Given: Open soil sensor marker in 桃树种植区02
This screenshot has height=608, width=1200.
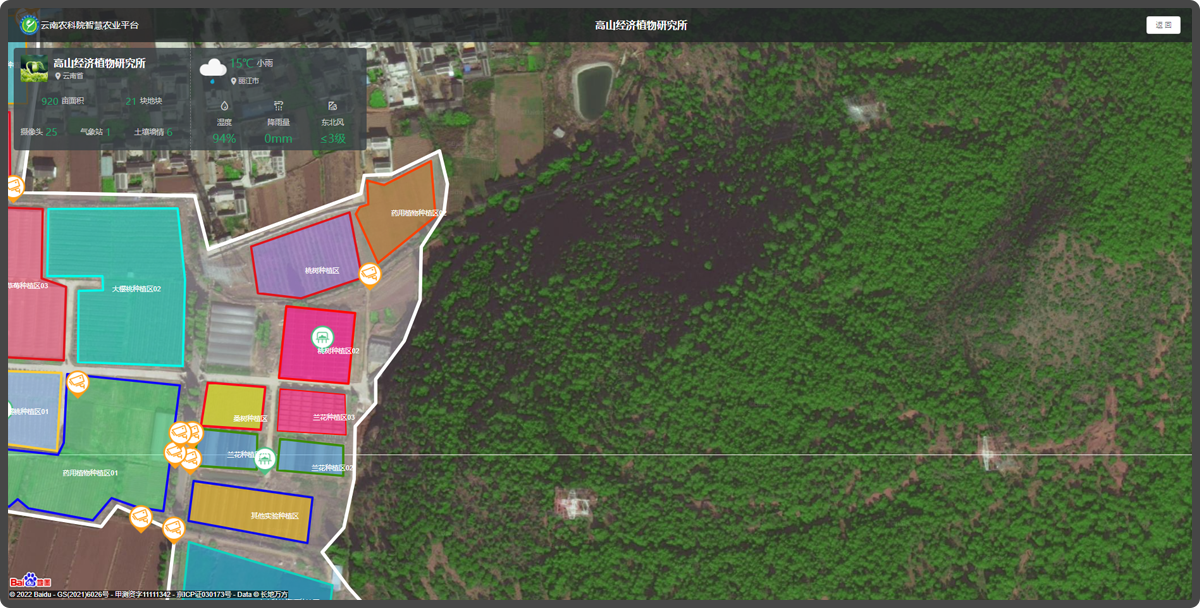Looking at the screenshot, I should coord(322,337).
